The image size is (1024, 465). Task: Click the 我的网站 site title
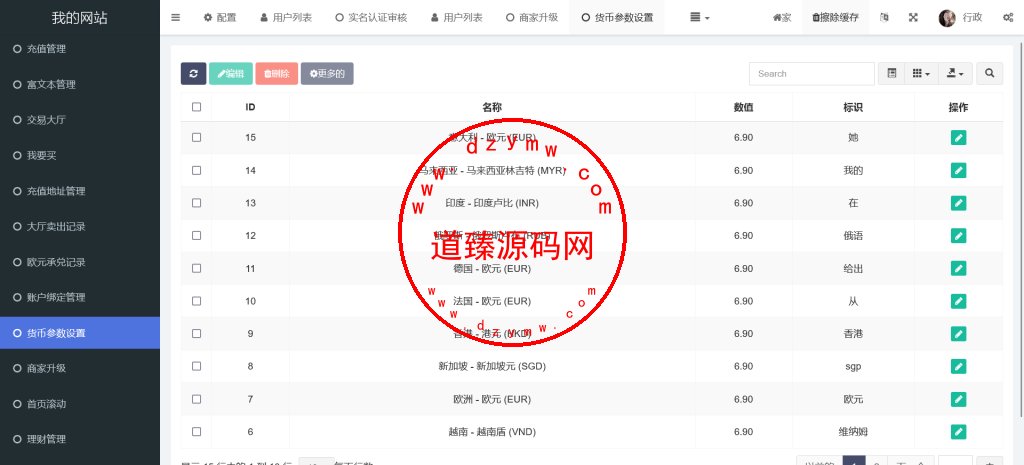click(x=80, y=18)
